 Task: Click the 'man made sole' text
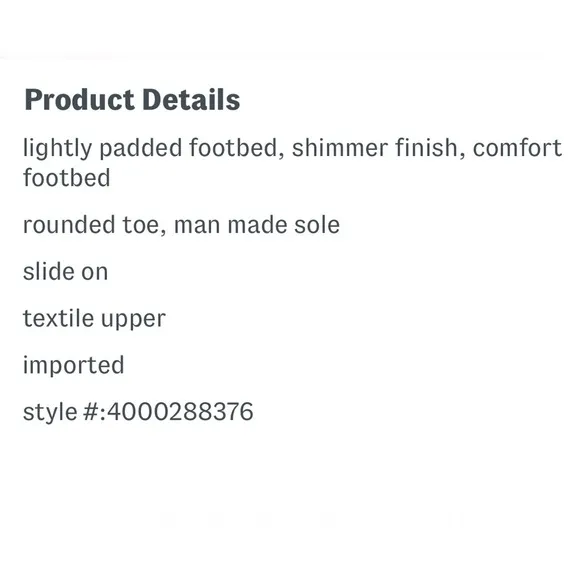tap(257, 225)
